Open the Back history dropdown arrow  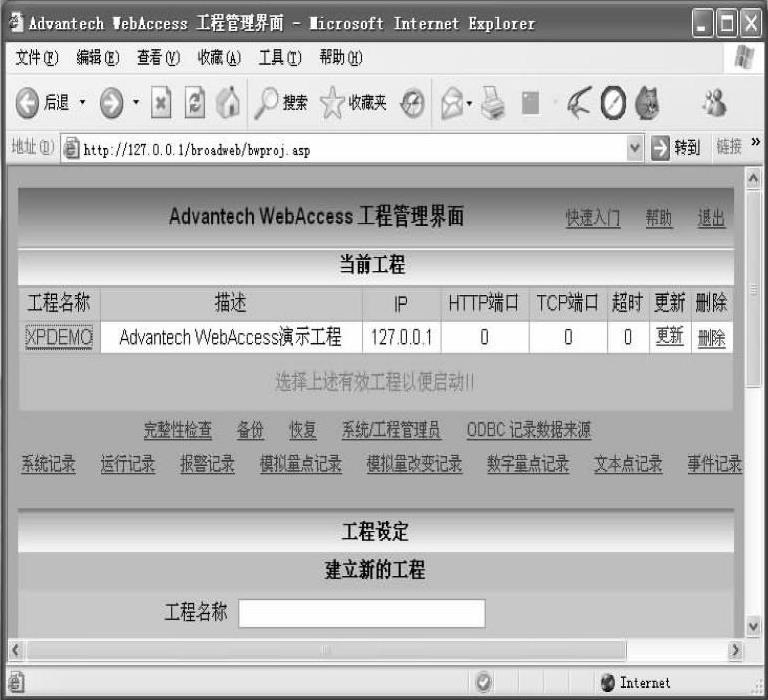point(82,102)
